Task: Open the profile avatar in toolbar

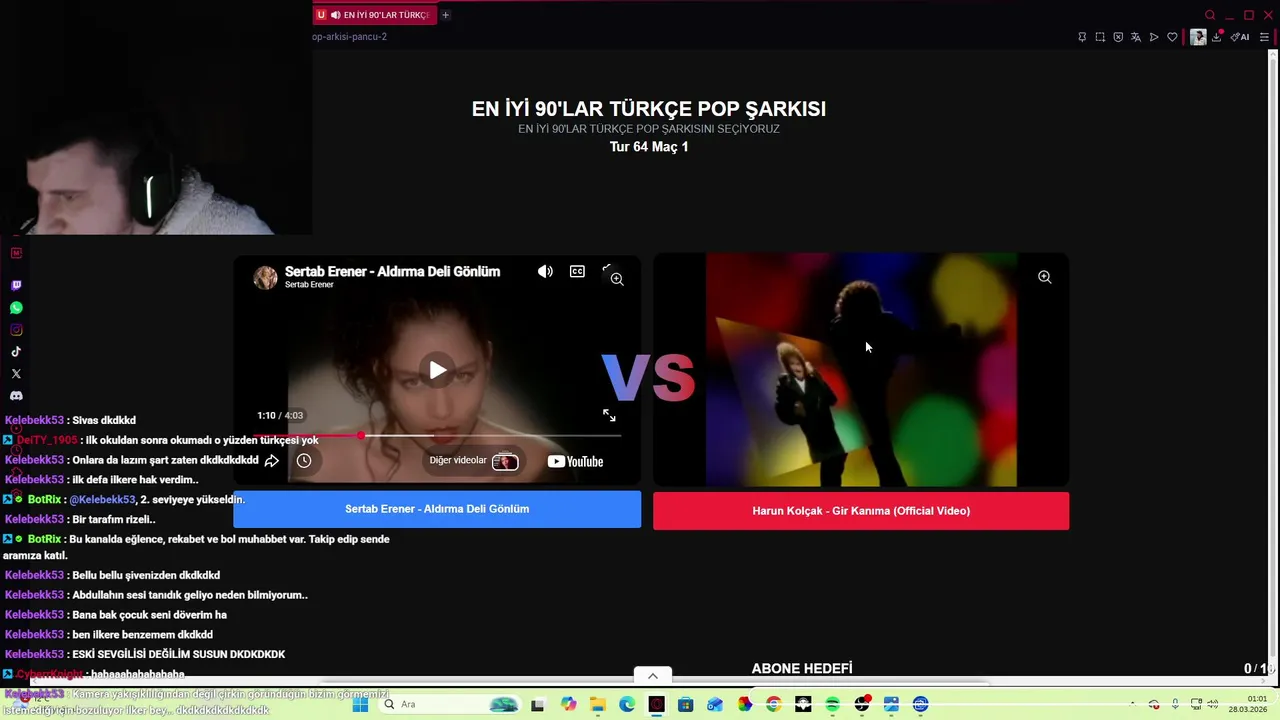Action: (x=1198, y=37)
